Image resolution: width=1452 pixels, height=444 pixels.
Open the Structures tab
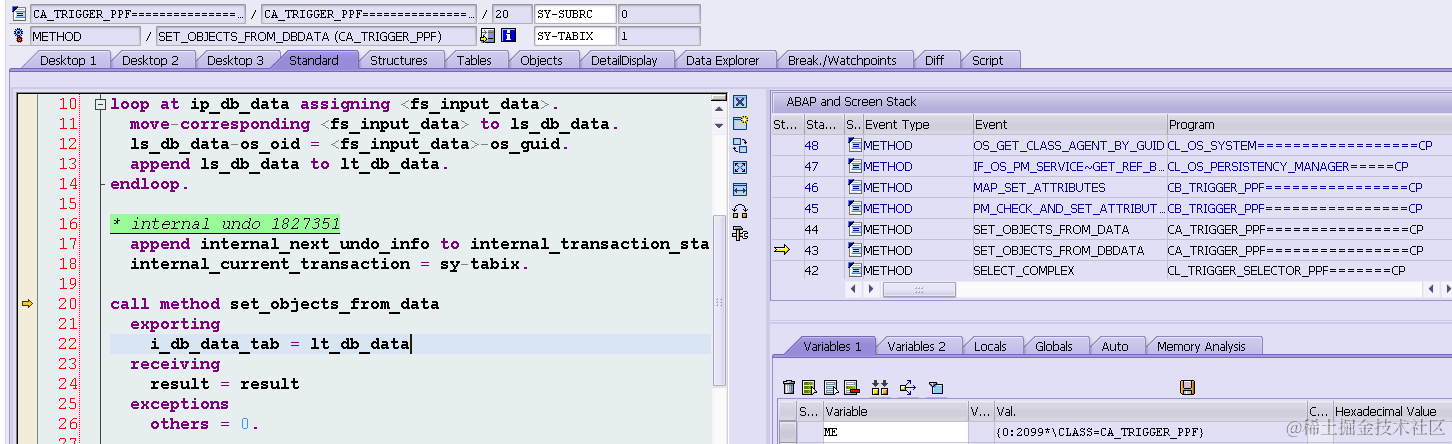399,60
